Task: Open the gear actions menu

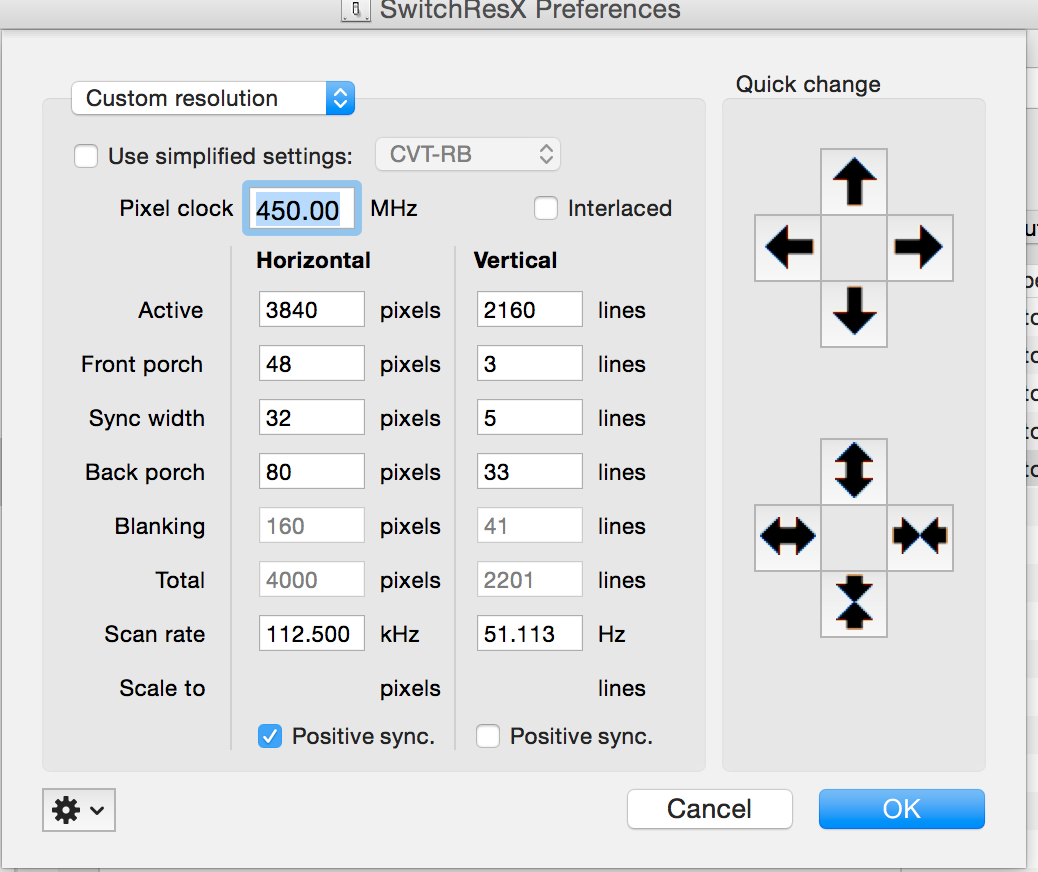Action: (x=79, y=810)
